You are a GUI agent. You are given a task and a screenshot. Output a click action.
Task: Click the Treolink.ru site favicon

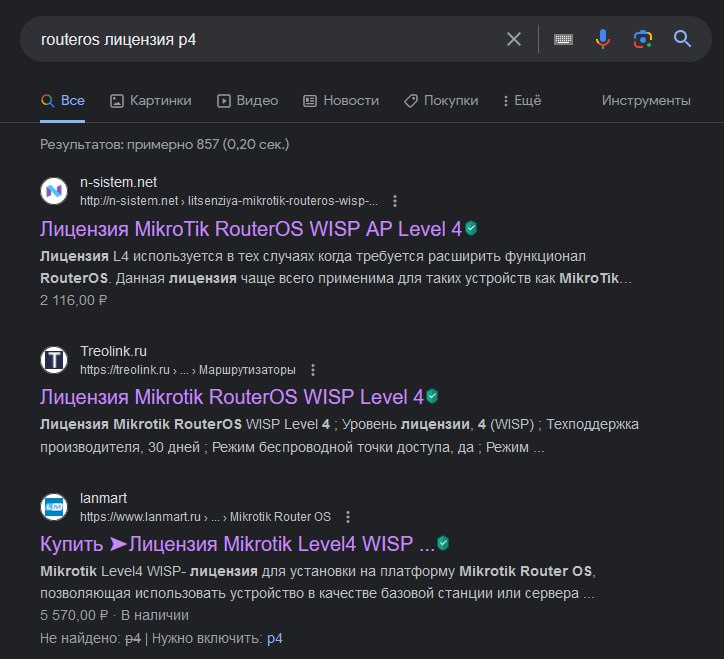54,360
